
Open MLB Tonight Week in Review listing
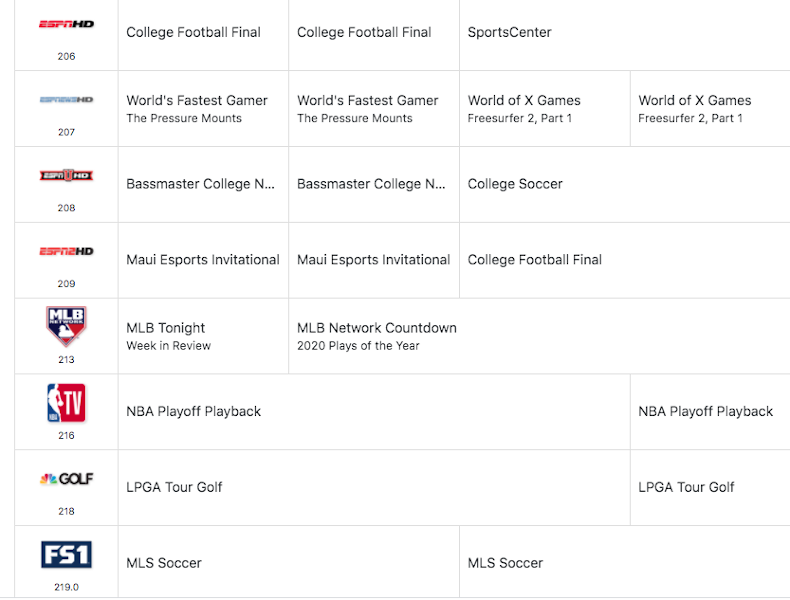pos(168,336)
